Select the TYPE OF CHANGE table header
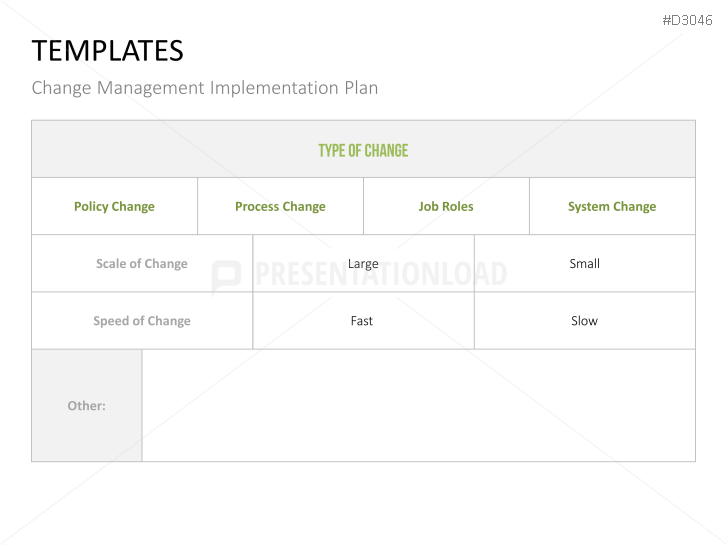Screen dimensions: 727x545 [x=363, y=150]
